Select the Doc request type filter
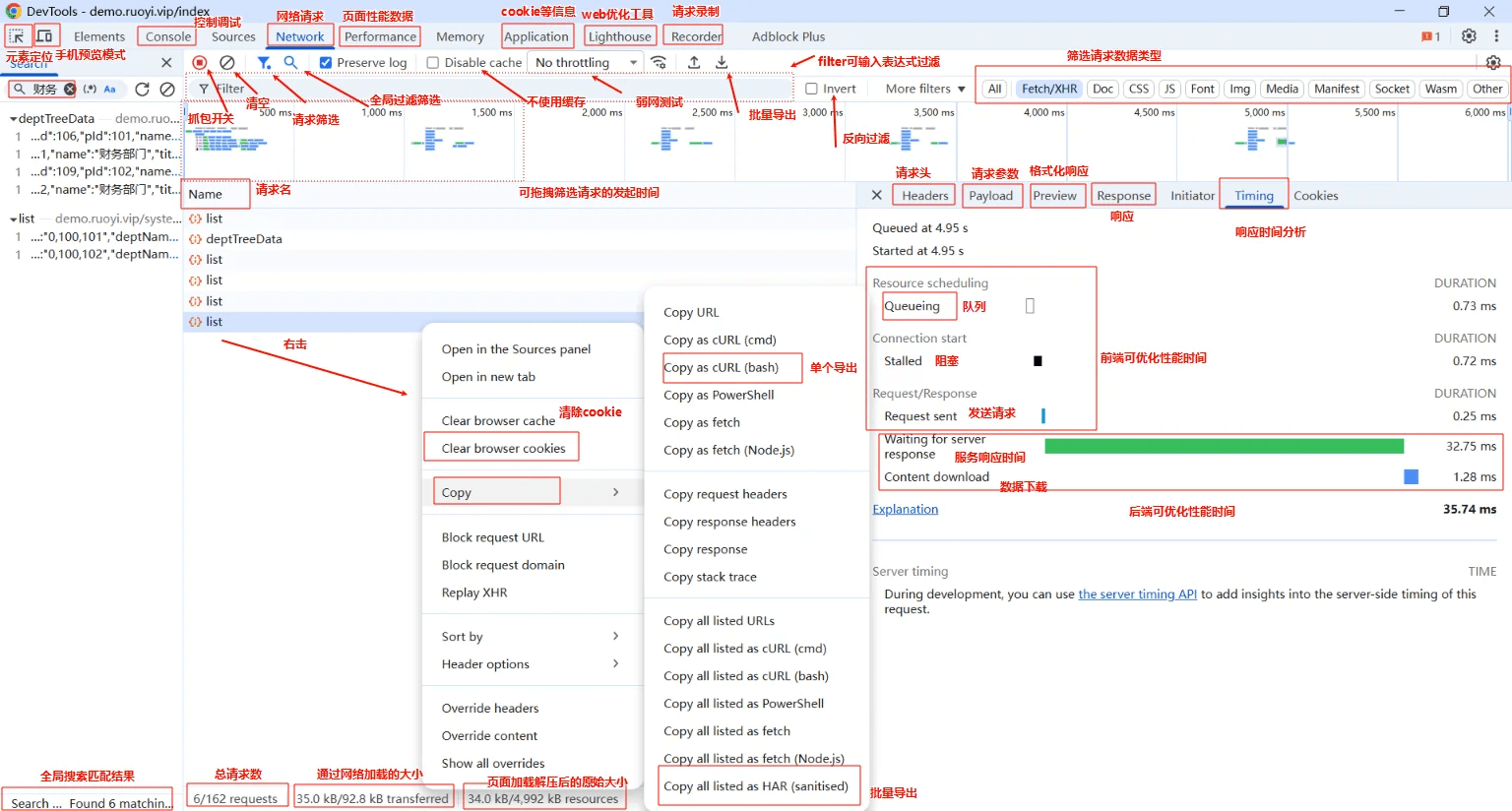This screenshot has width=1512, height=811. click(x=1102, y=89)
